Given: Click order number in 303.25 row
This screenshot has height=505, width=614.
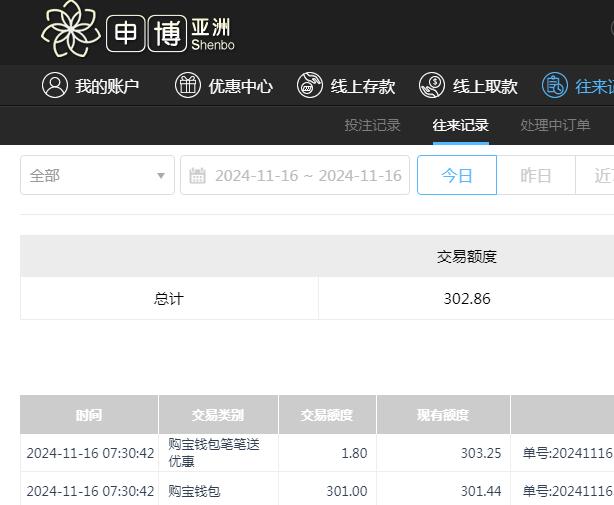Looking at the screenshot, I should tap(568, 453).
